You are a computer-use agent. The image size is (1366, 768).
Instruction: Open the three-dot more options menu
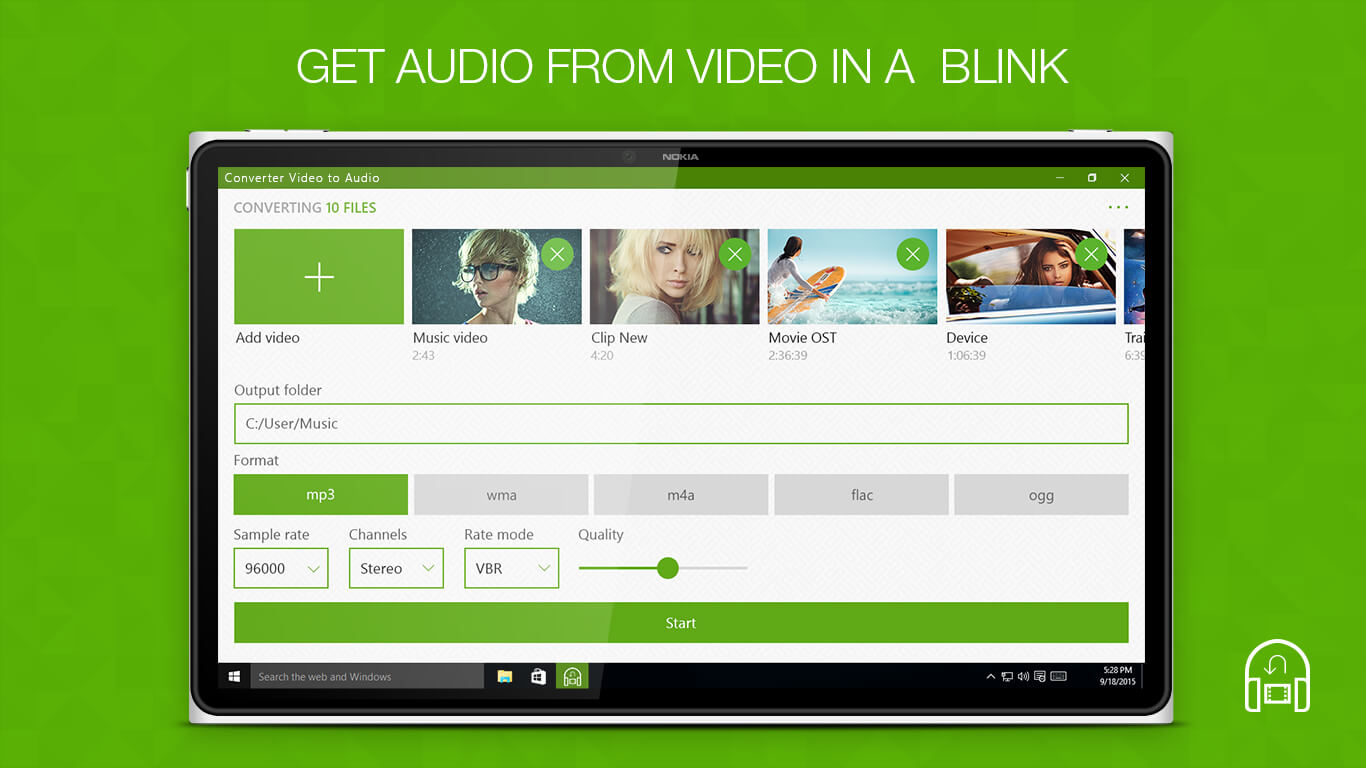[1118, 208]
